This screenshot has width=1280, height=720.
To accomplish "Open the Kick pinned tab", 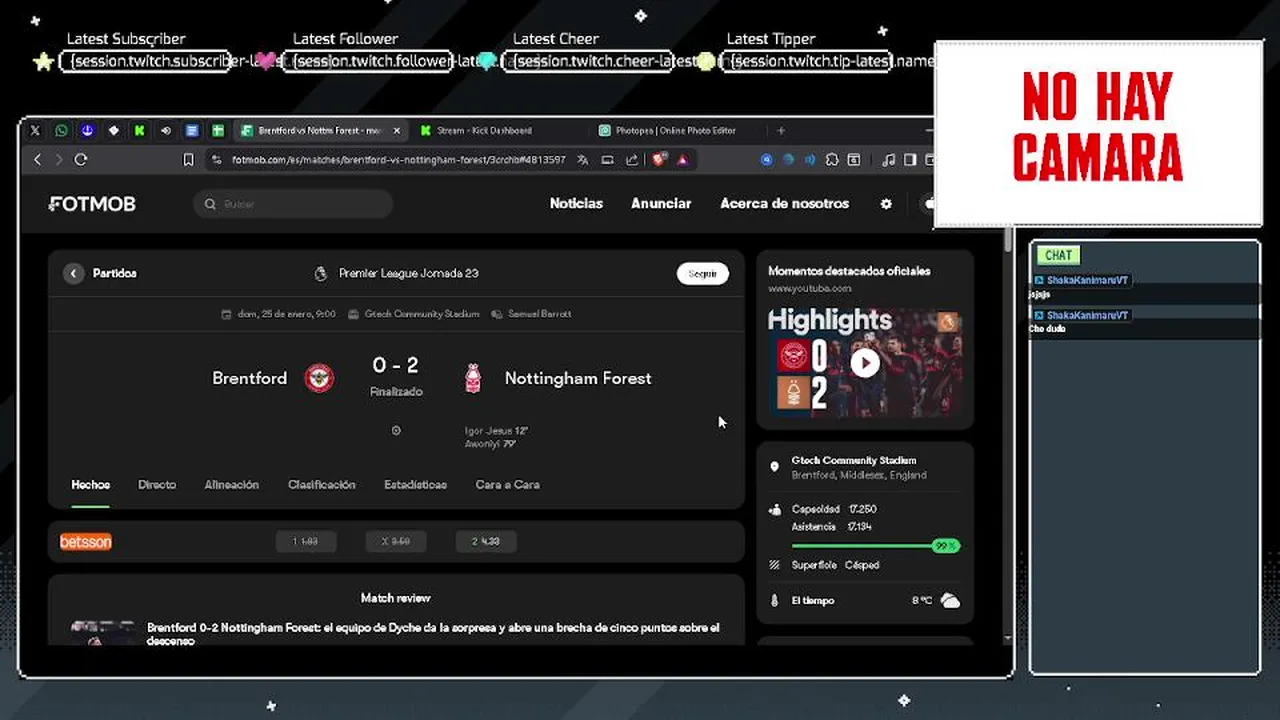I will click(x=139, y=130).
